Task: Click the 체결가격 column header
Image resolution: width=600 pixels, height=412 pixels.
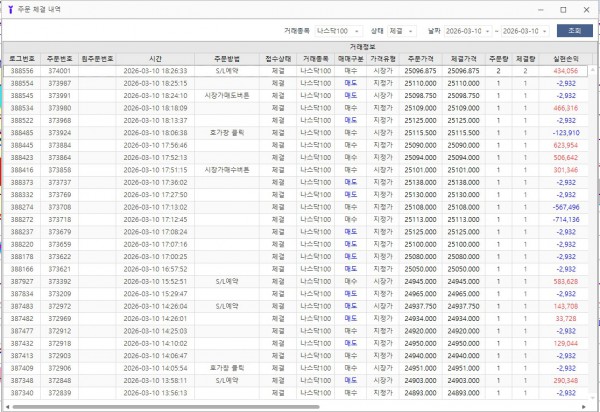Action: tap(464, 59)
